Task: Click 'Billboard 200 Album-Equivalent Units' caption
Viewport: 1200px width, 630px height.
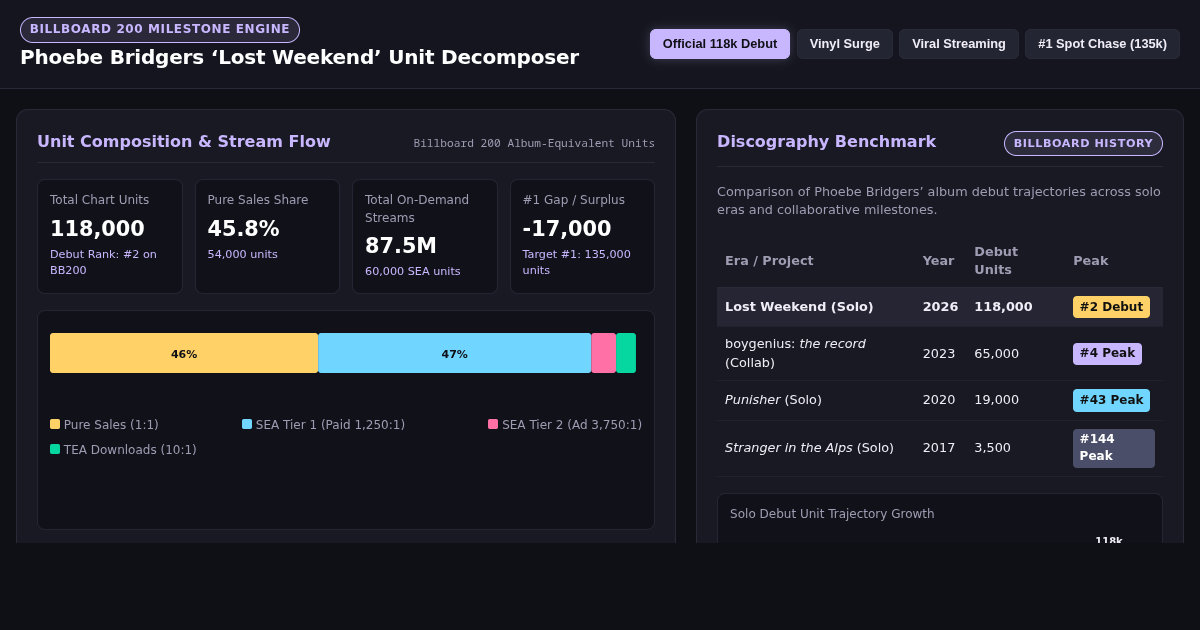Action: tap(534, 144)
